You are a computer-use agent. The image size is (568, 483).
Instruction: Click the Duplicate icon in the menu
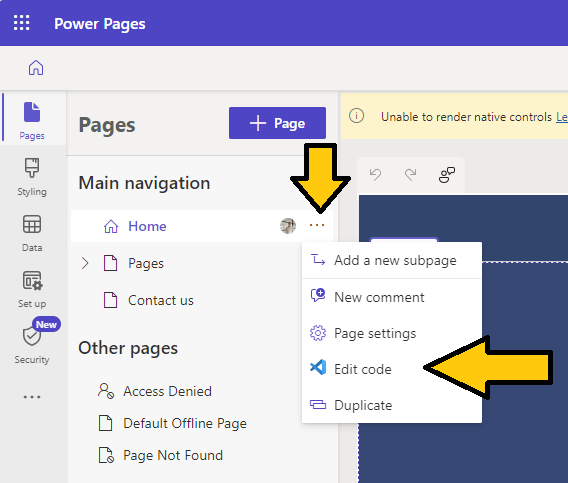click(x=318, y=404)
